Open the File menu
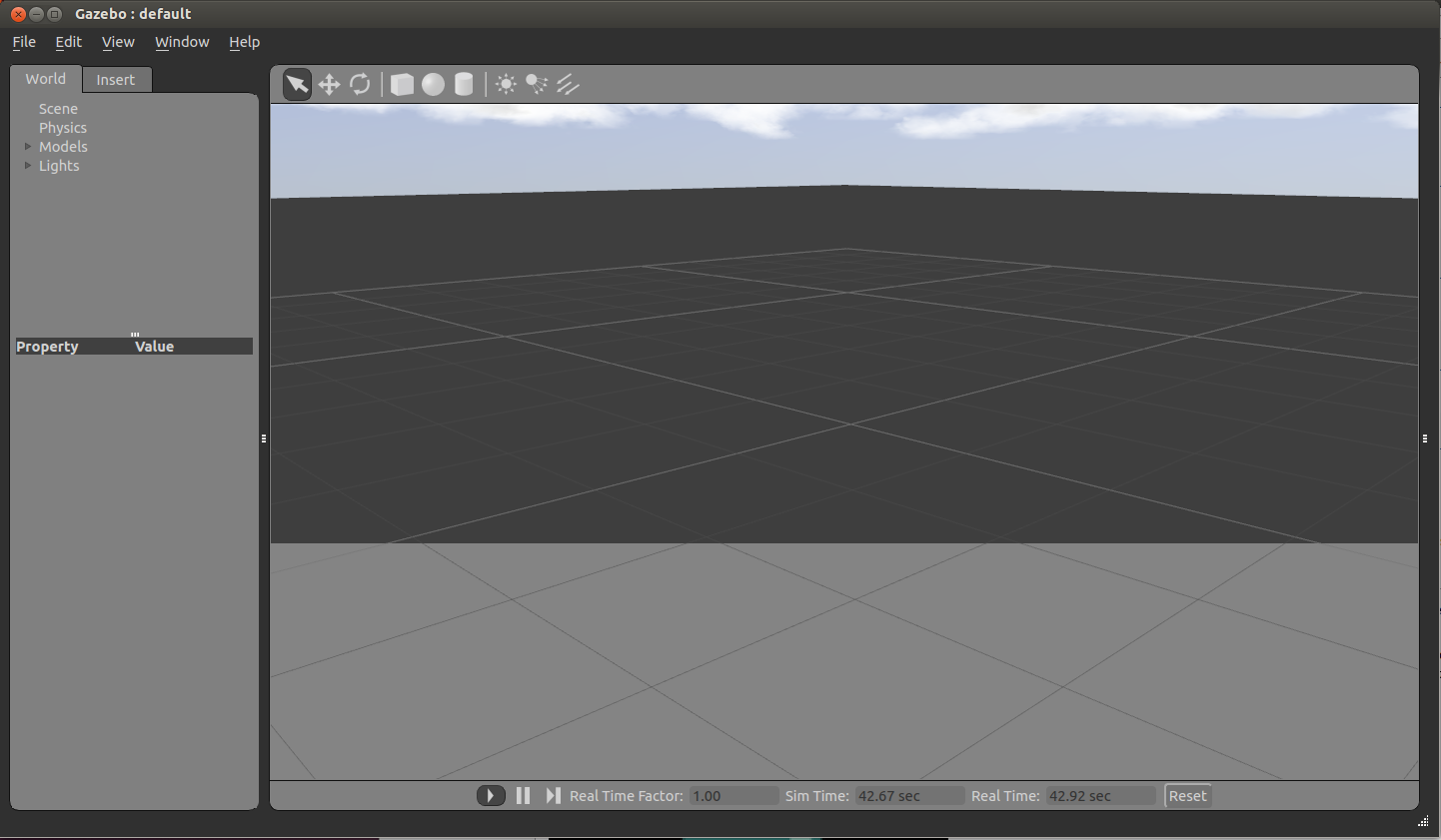The height and width of the screenshot is (840, 1441). coord(24,42)
